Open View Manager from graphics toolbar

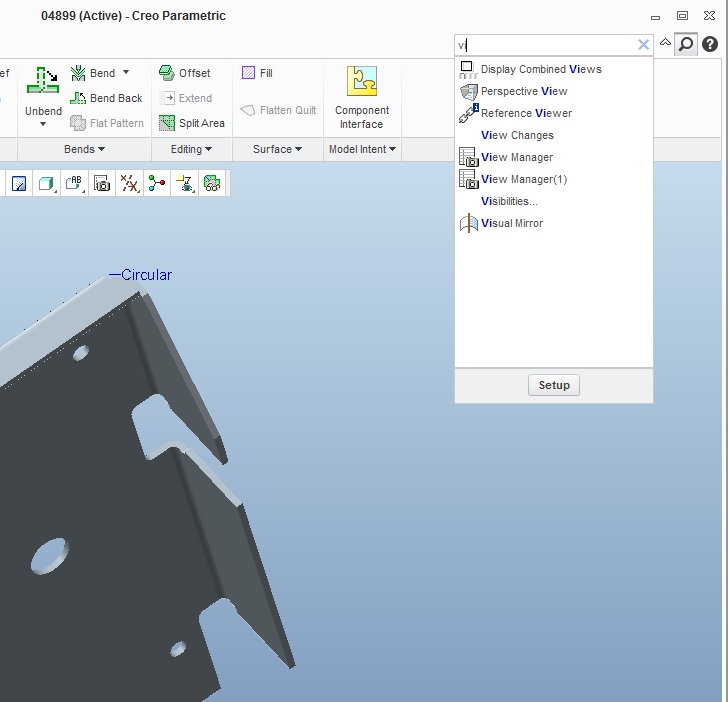click(102, 184)
